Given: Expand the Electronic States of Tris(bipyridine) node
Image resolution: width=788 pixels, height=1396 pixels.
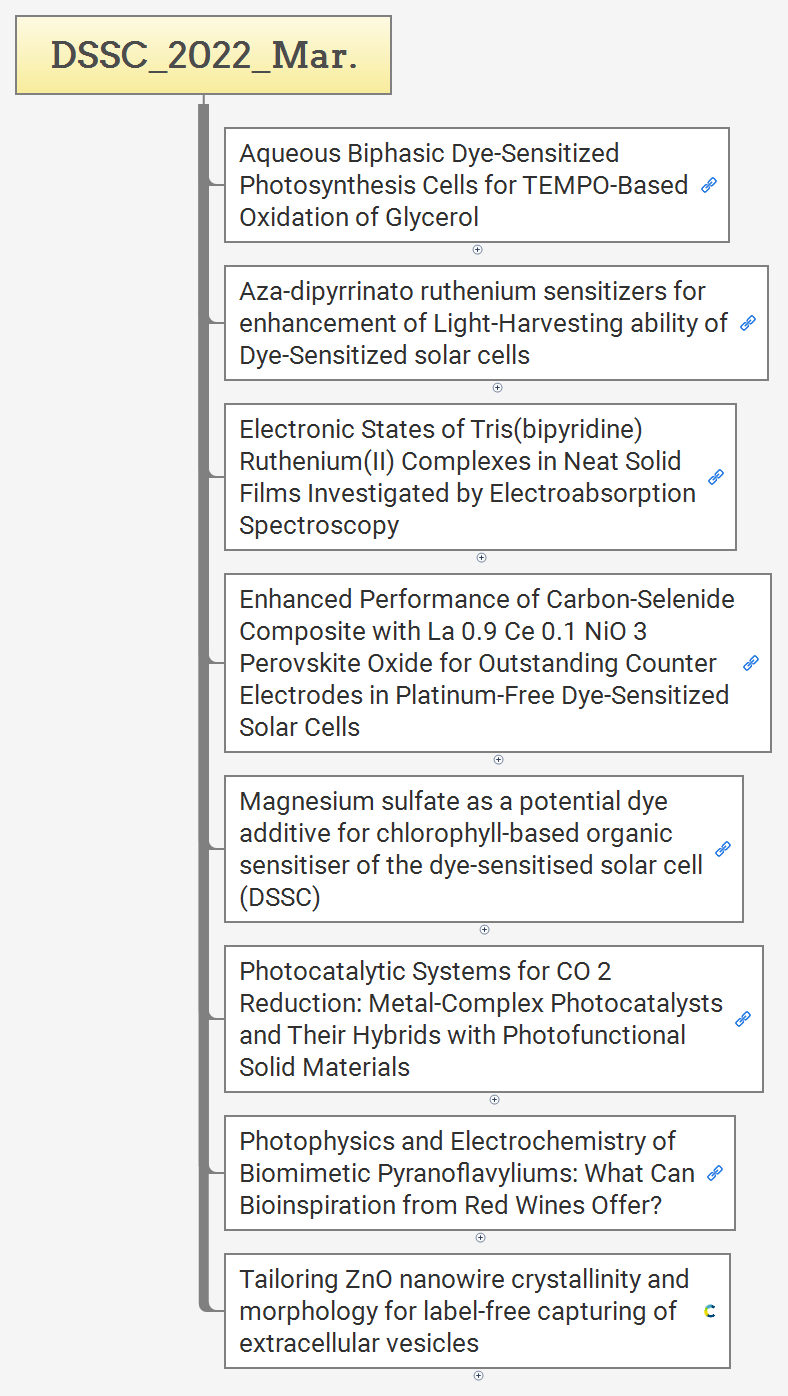Looking at the screenshot, I should [x=481, y=557].
